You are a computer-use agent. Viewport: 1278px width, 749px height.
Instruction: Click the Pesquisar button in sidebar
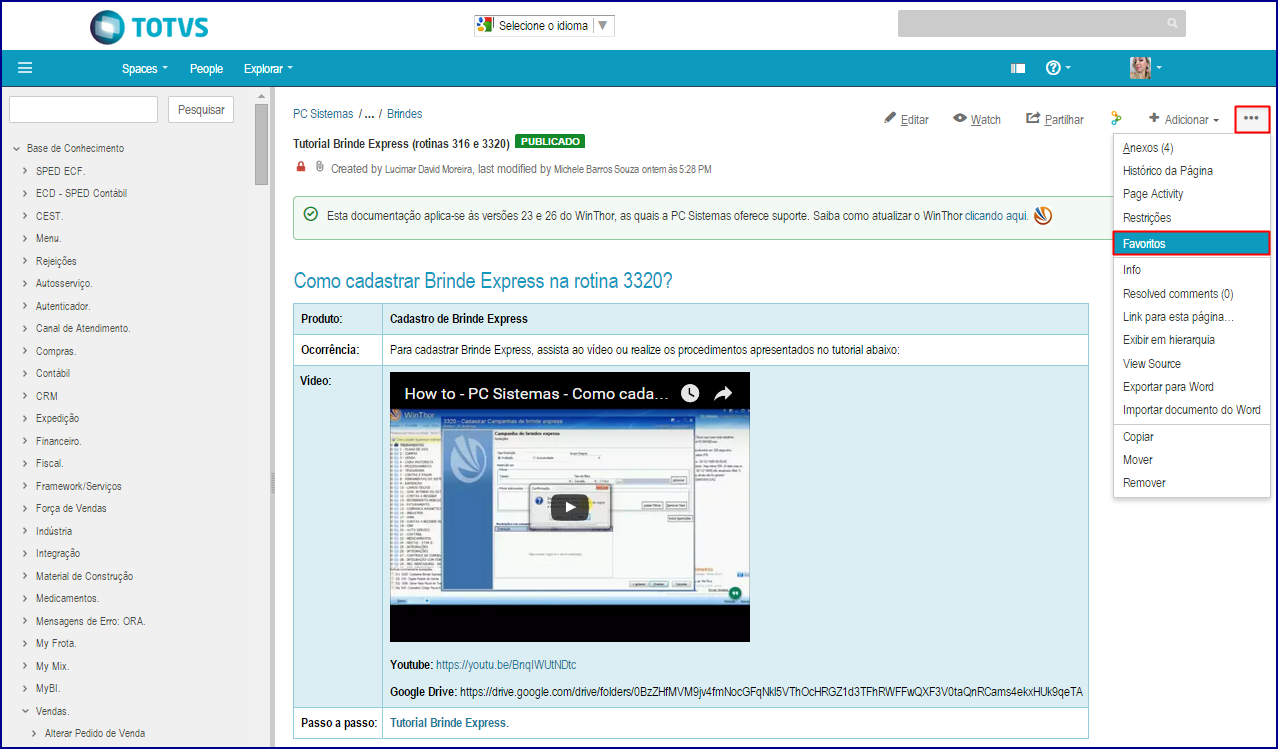201,109
